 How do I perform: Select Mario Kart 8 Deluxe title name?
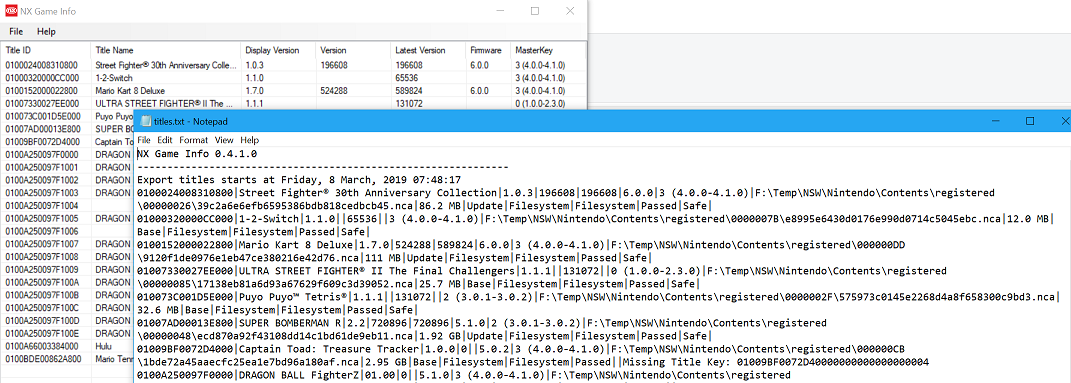tap(130, 91)
